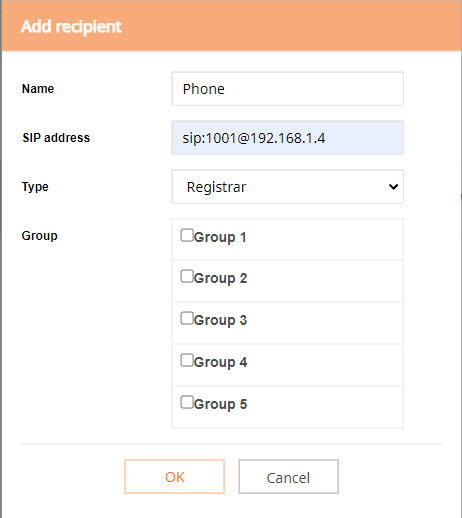Confirm with the OK button

175,477
